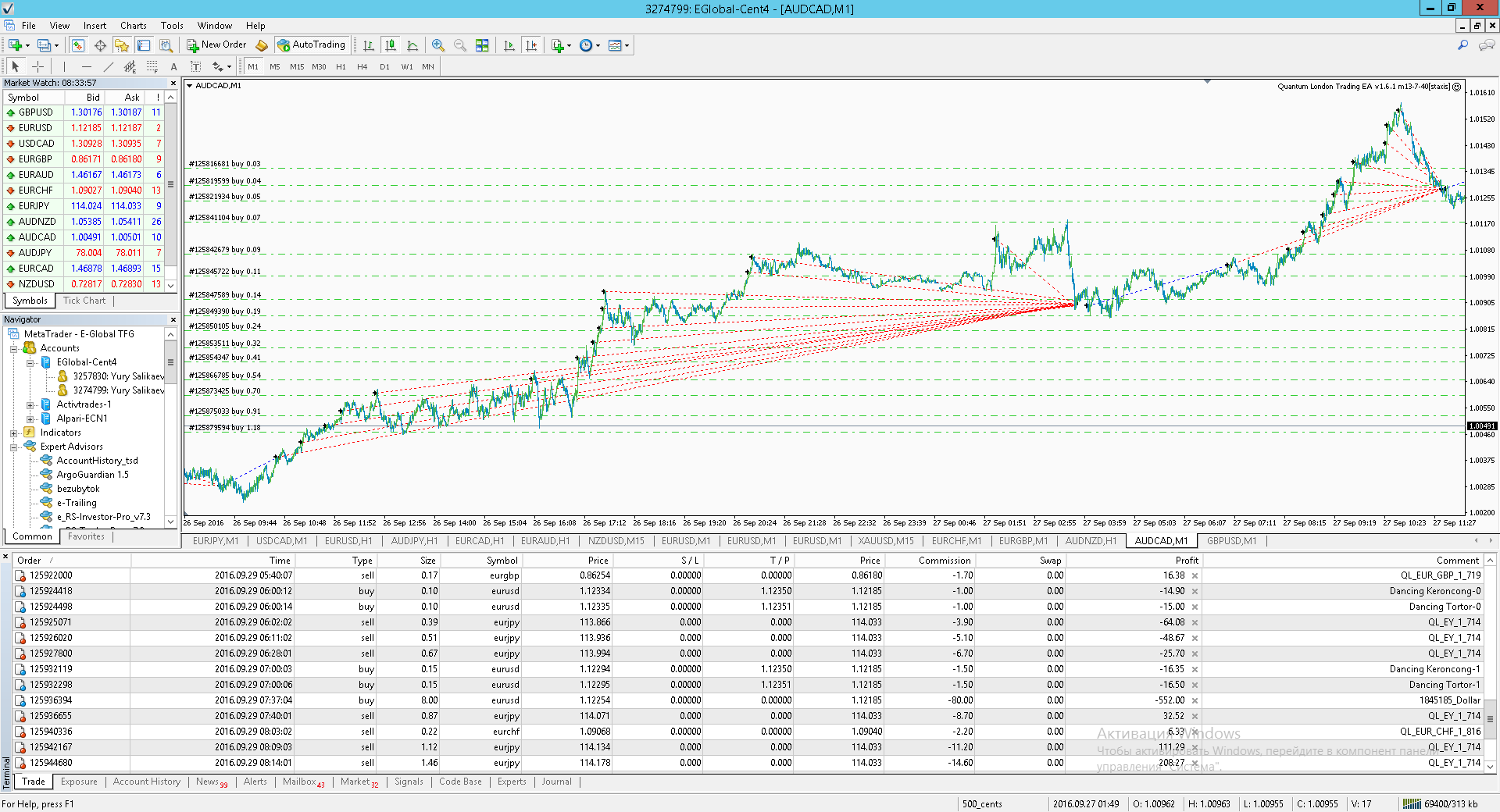
Task: Zoom in on the chart
Action: click(438, 45)
